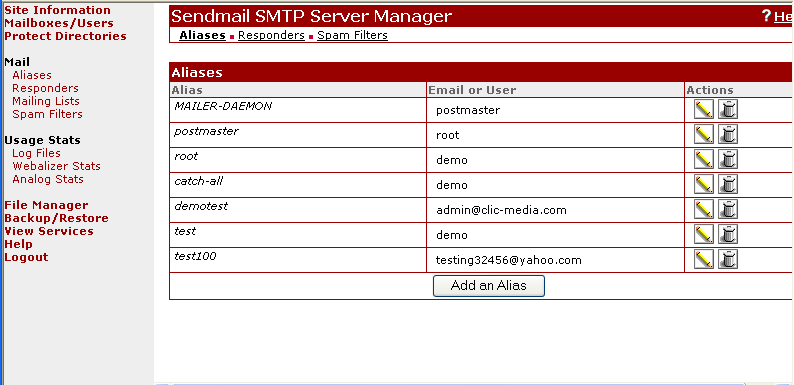Delete the MAILER-DAEMON alias via trash icon
The image size is (794, 385).
point(728,109)
